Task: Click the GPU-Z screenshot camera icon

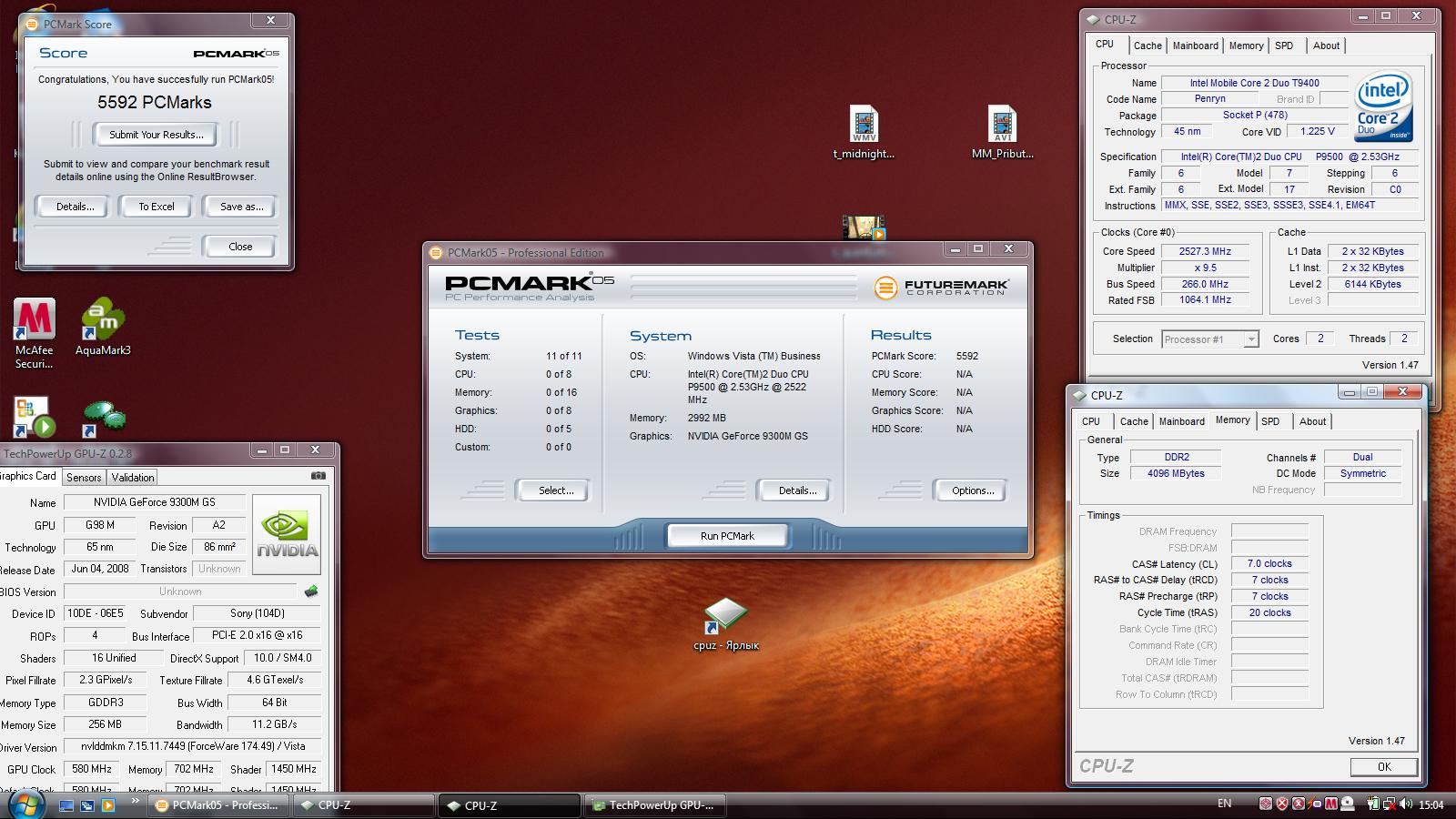Action: click(318, 476)
